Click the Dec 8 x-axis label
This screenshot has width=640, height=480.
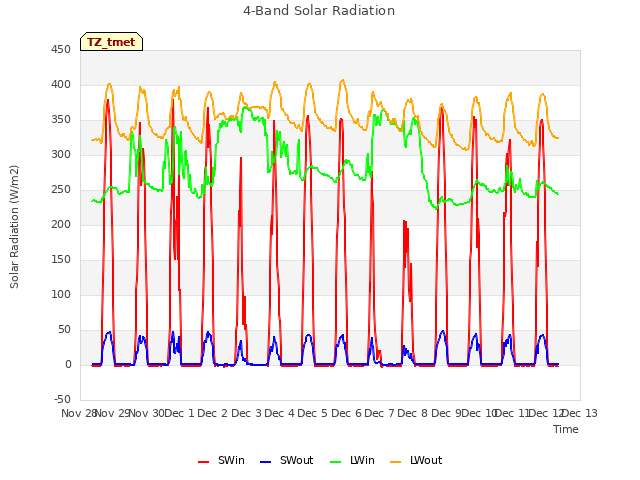(413, 413)
